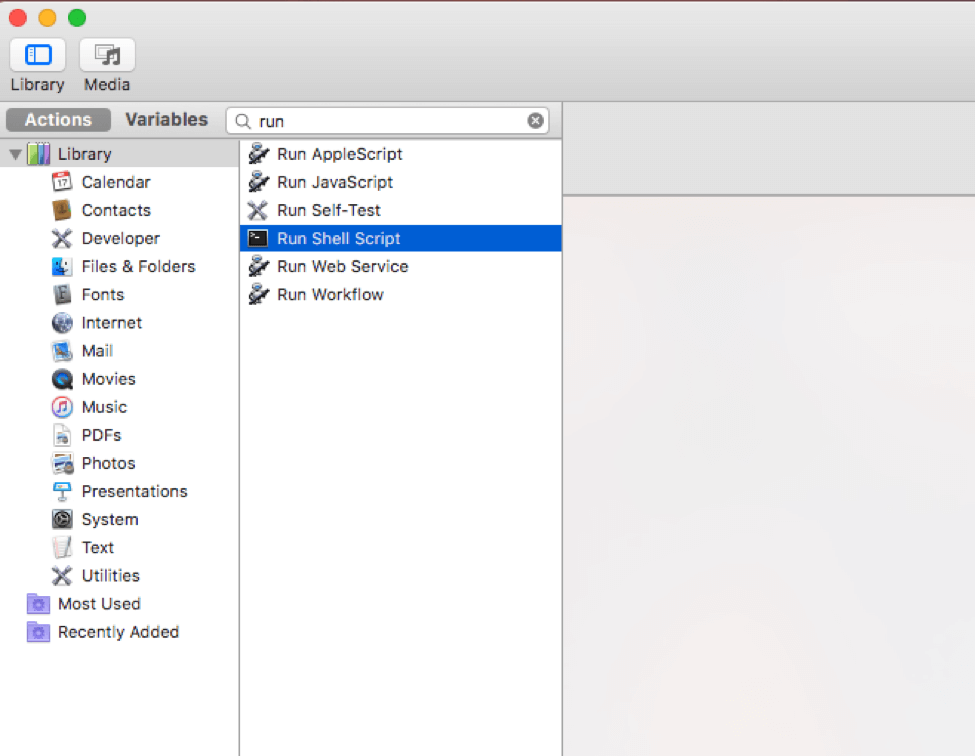
Task: Switch to the Variables tab
Action: coord(167,119)
